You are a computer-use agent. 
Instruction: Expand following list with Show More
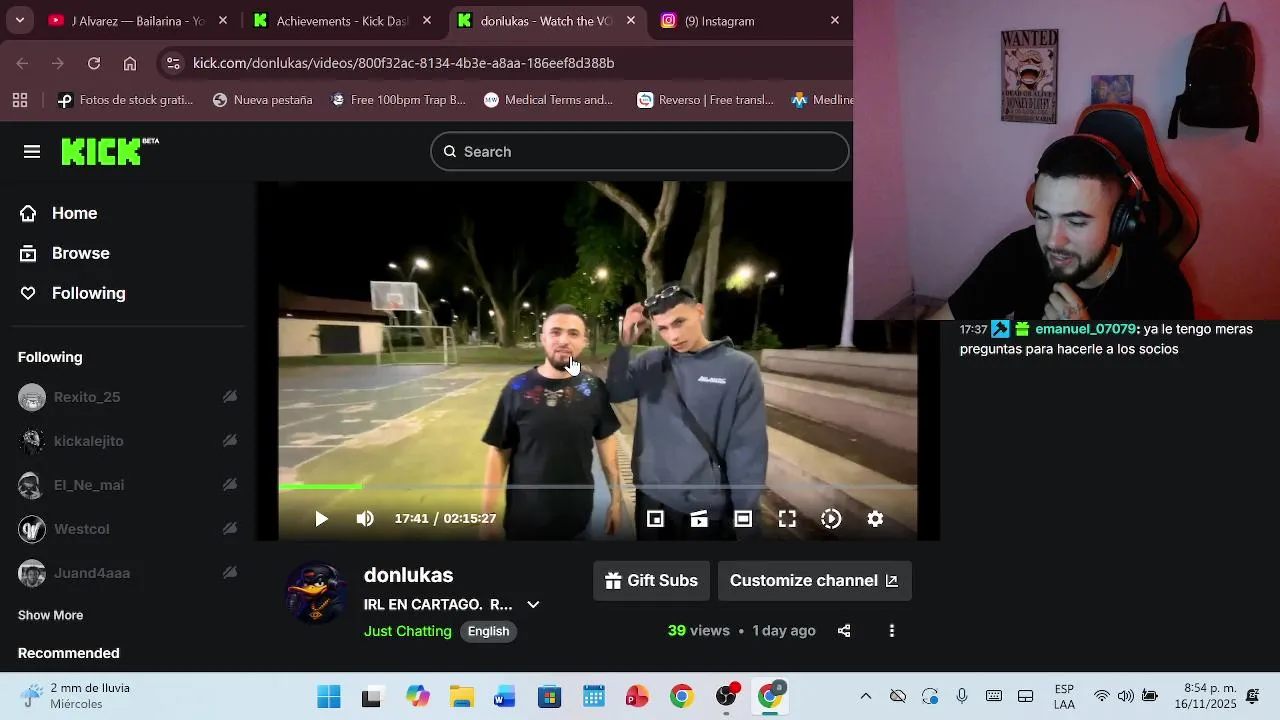(50, 615)
